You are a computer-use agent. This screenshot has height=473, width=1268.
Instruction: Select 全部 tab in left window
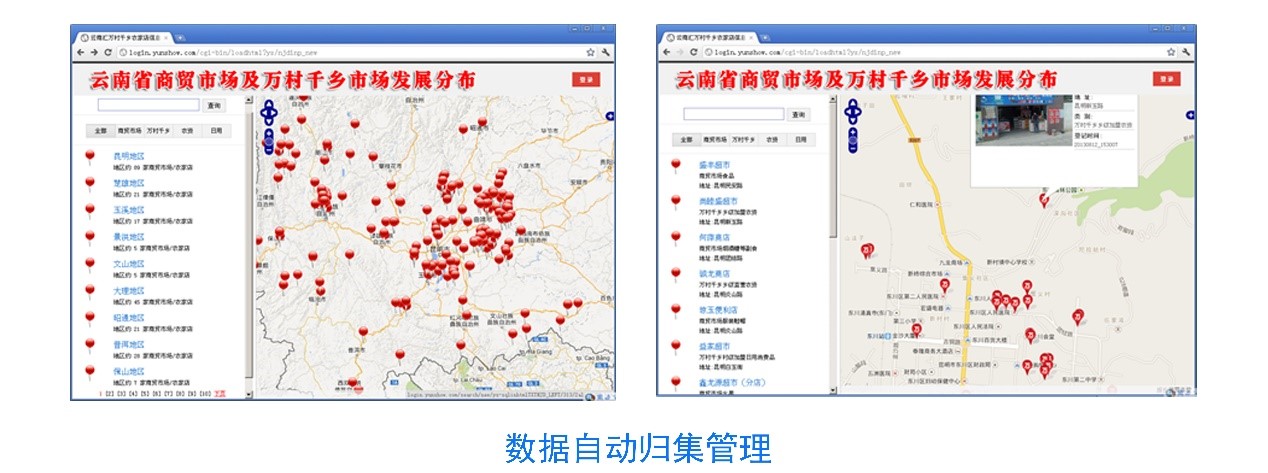coord(100,131)
